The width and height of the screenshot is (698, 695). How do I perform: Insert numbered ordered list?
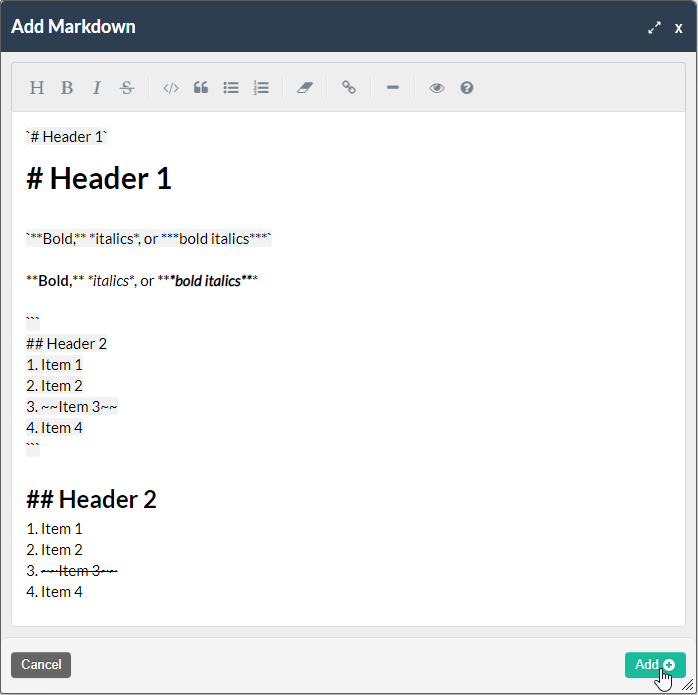pyautogui.click(x=261, y=88)
